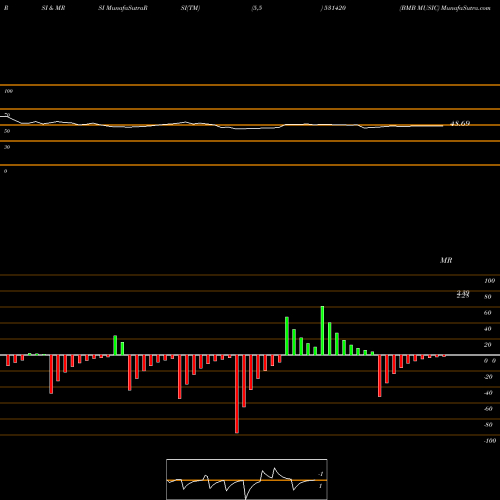Click the -20 label on the MR axis
This screenshot has height=500, width=500.
coord(488,377)
